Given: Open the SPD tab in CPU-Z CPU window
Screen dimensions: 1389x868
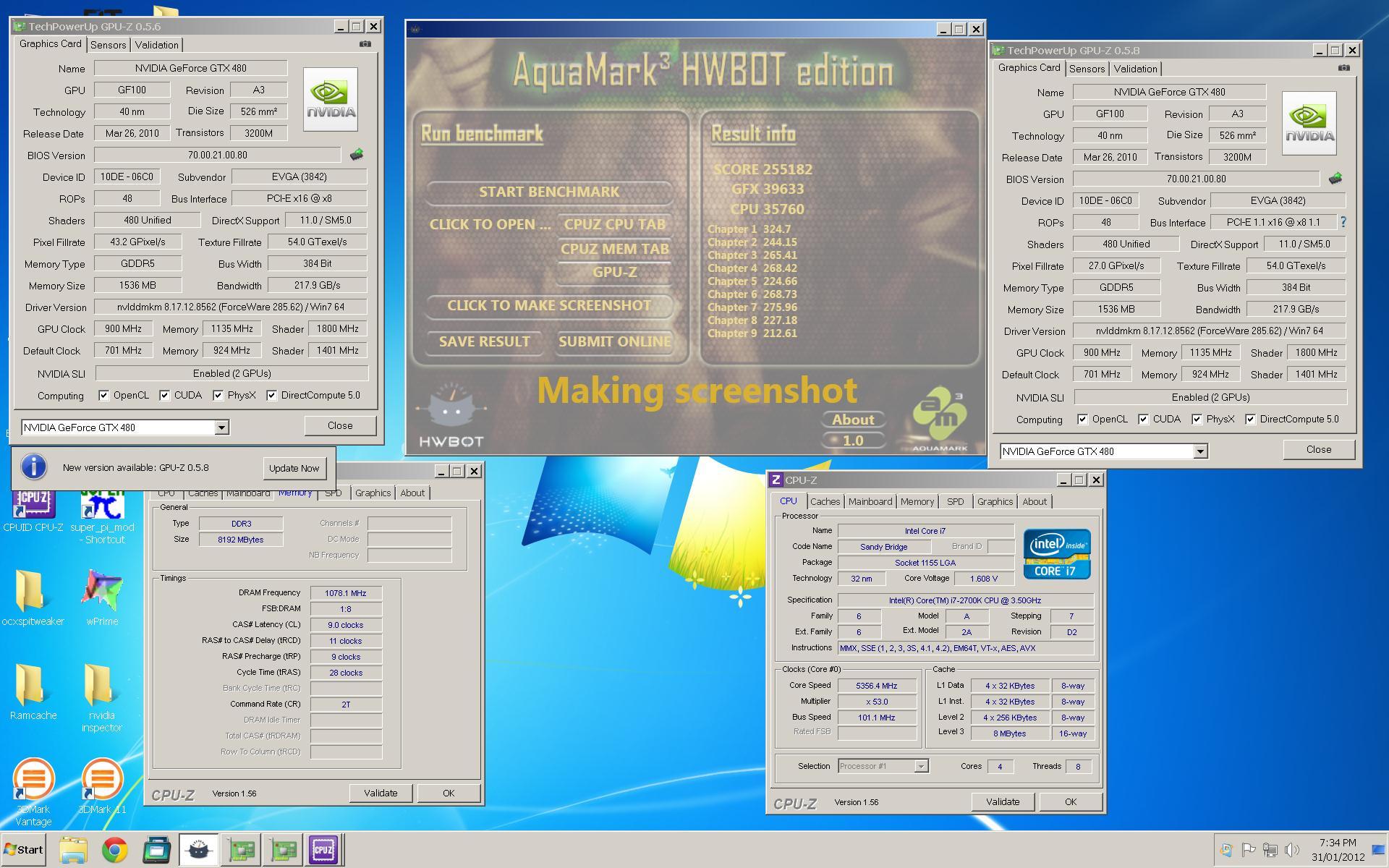Looking at the screenshot, I should [x=955, y=501].
